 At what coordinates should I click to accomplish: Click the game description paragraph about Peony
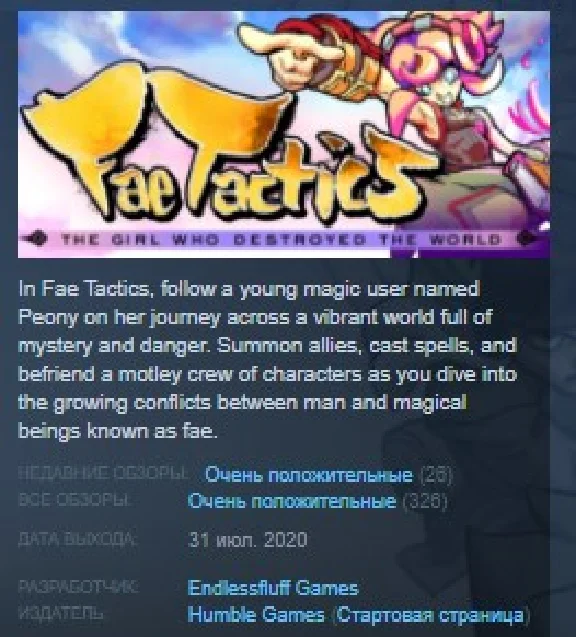[268, 360]
